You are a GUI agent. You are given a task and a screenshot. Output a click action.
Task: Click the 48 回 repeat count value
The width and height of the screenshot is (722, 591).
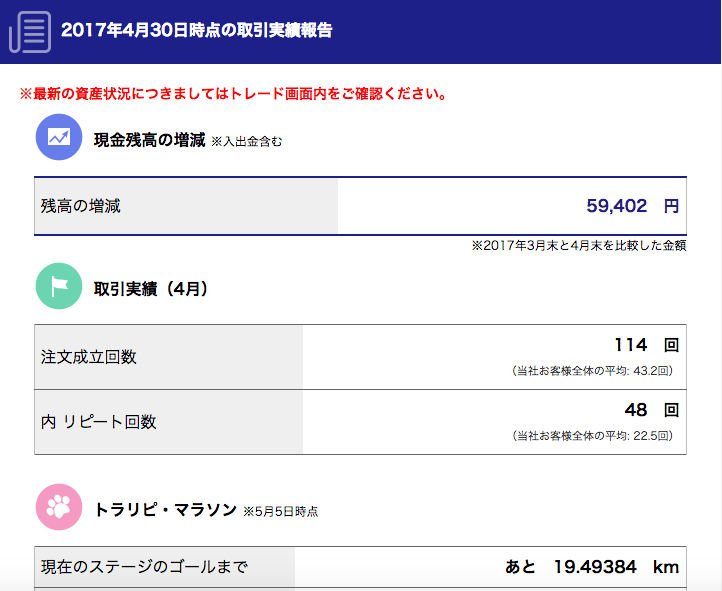click(652, 410)
